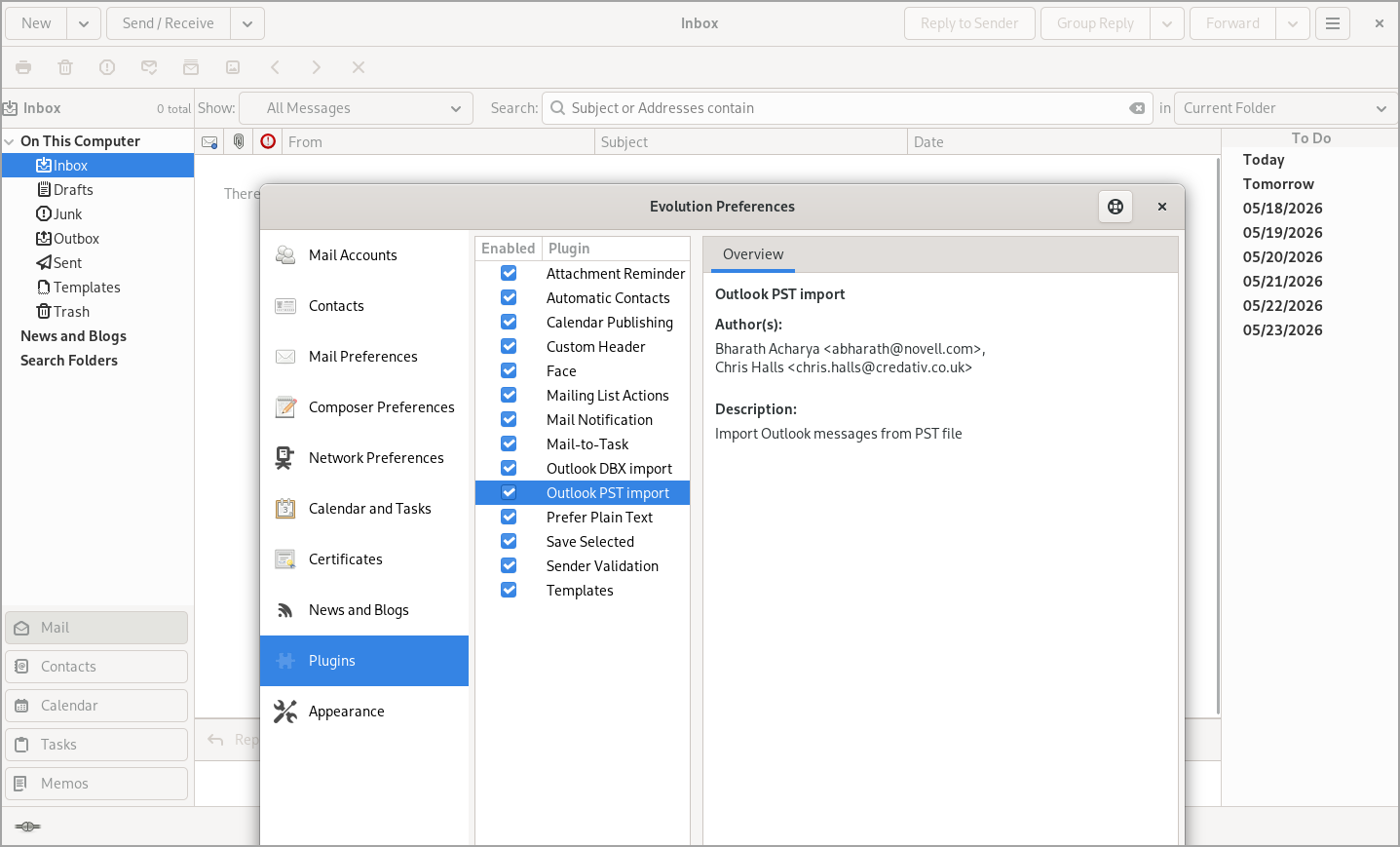Select the Plugins preferences page
The height and width of the screenshot is (847, 1400).
(x=364, y=661)
